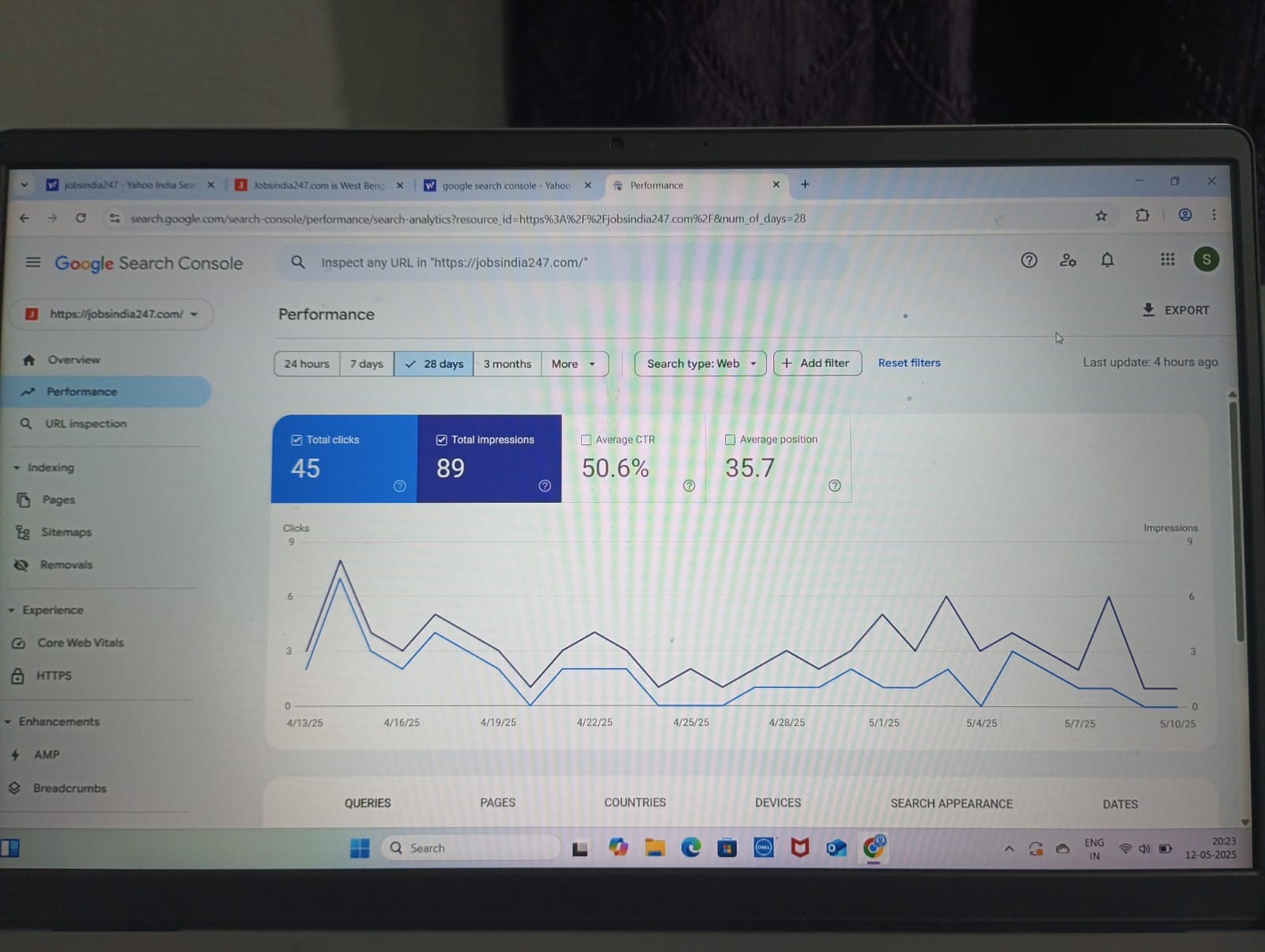The height and width of the screenshot is (952, 1265).
Task: Open the hamburger main menu
Action: click(x=33, y=262)
